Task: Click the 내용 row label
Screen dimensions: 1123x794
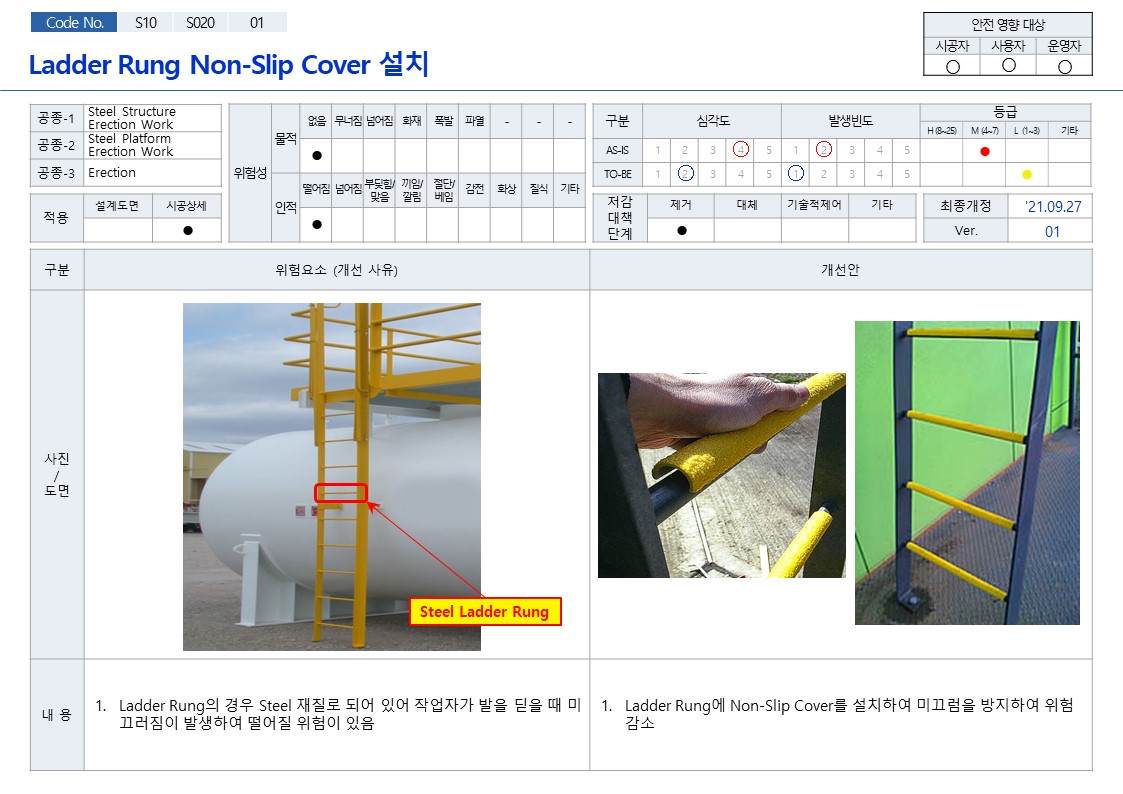Action: [57, 715]
